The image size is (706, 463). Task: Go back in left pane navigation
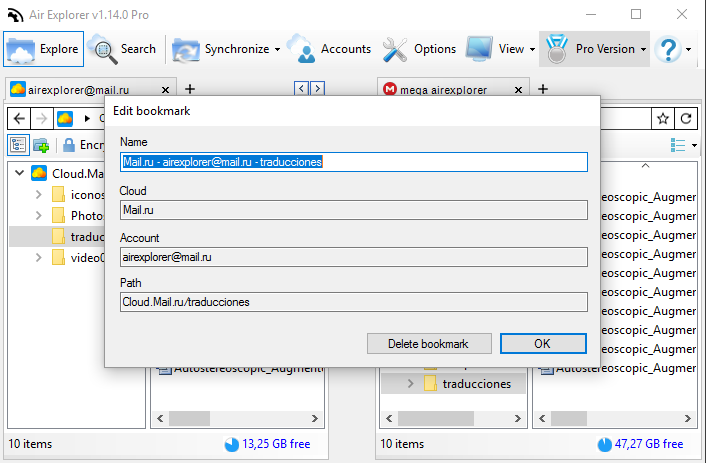19,118
